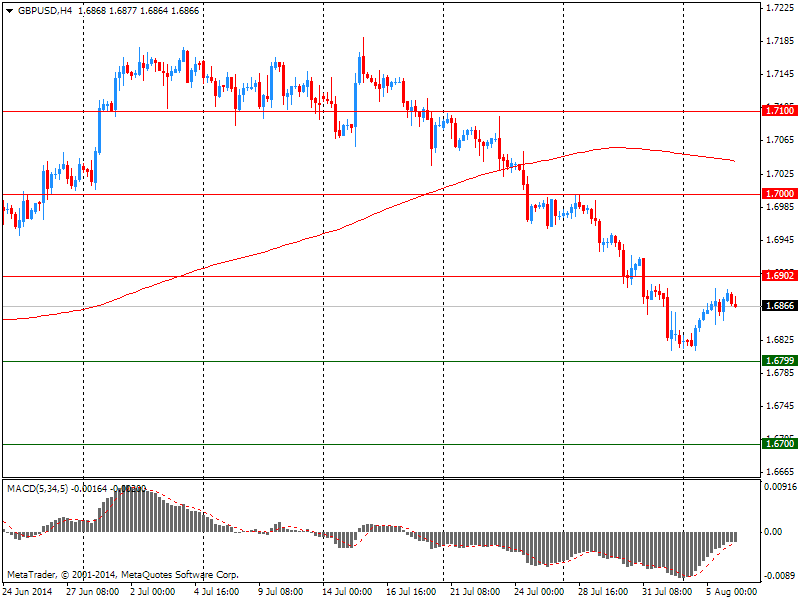This screenshot has height=600, width=800.
Task: Click the 1.6665 price scale value
Action: [x=781, y=472]
